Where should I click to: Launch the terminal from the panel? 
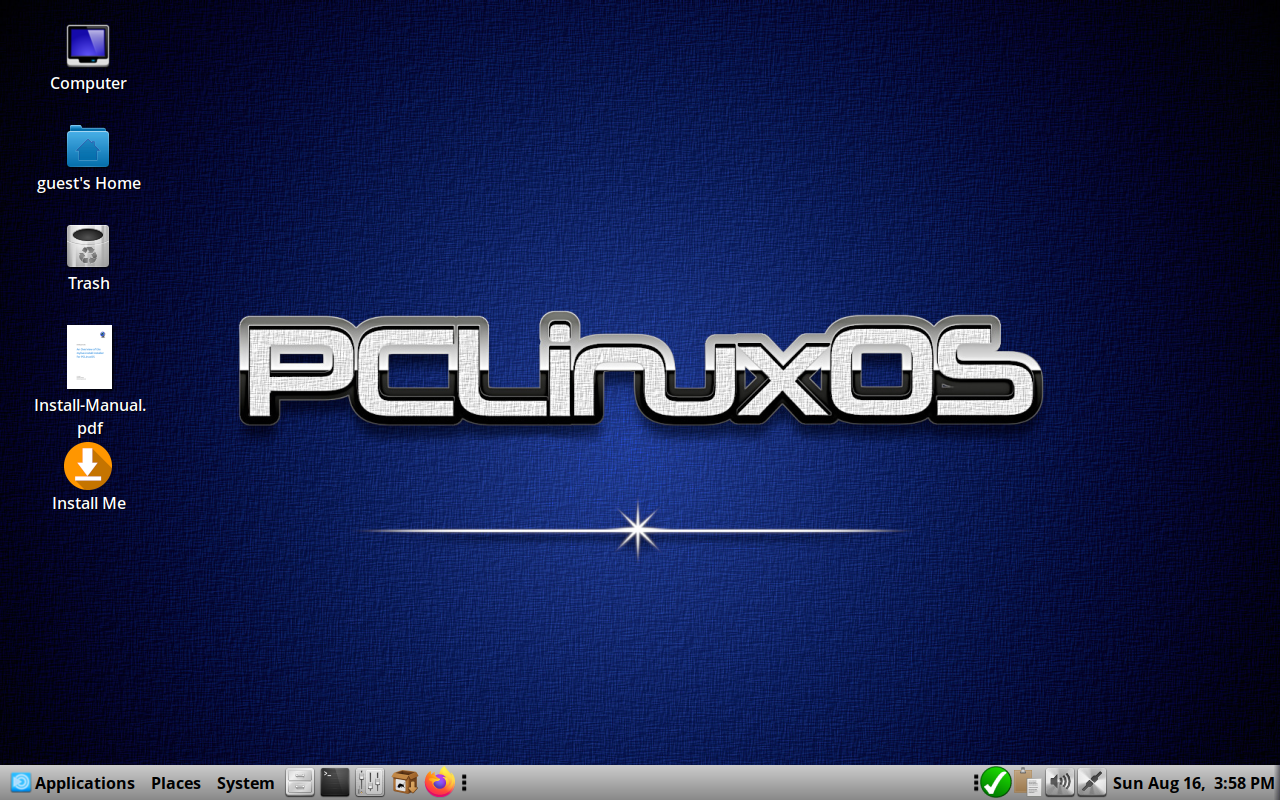[x=335, y=782]
